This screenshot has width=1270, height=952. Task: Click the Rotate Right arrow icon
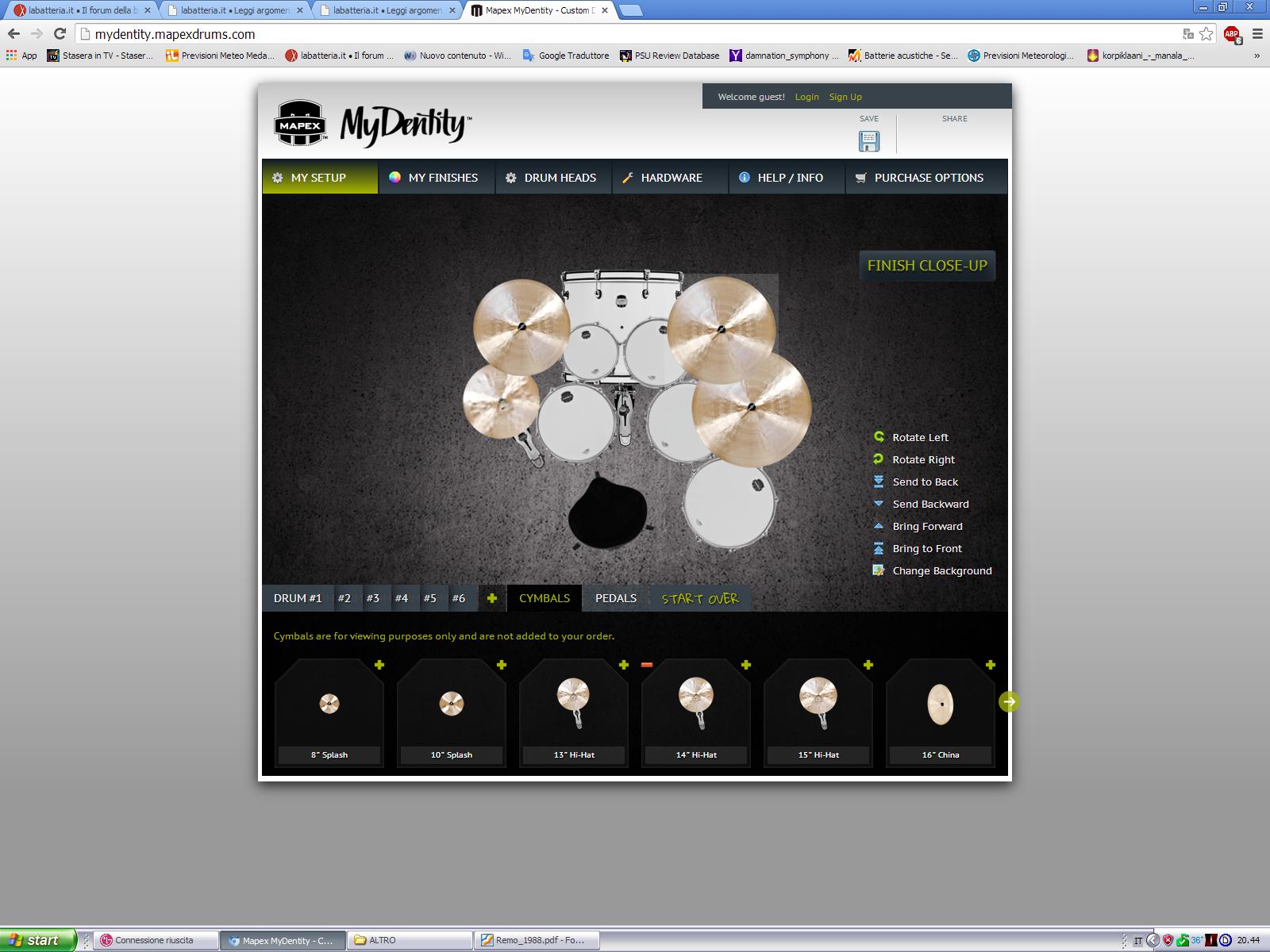tap(879, 459)
